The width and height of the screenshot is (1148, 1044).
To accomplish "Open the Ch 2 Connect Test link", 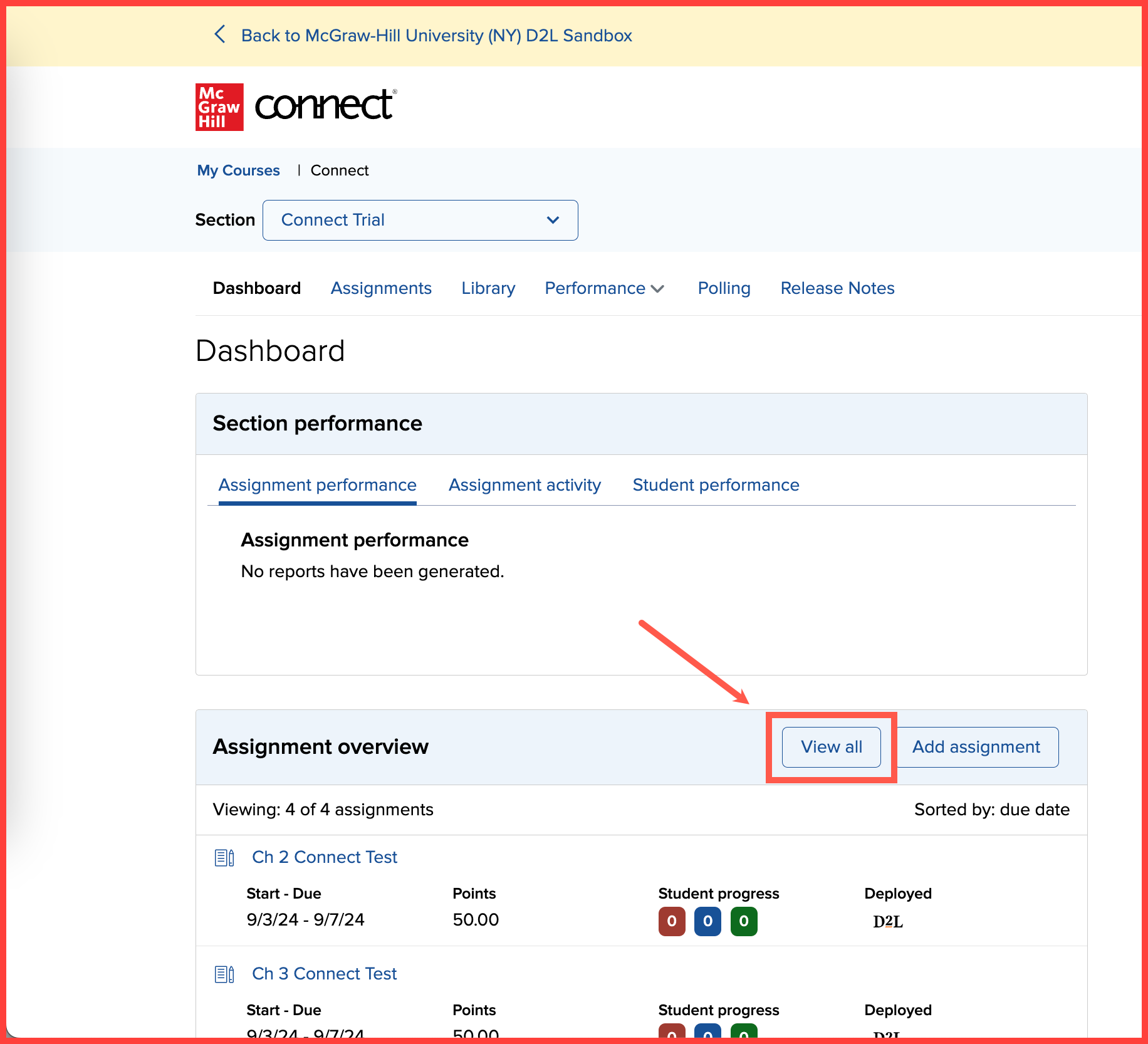I will (325, 857).
